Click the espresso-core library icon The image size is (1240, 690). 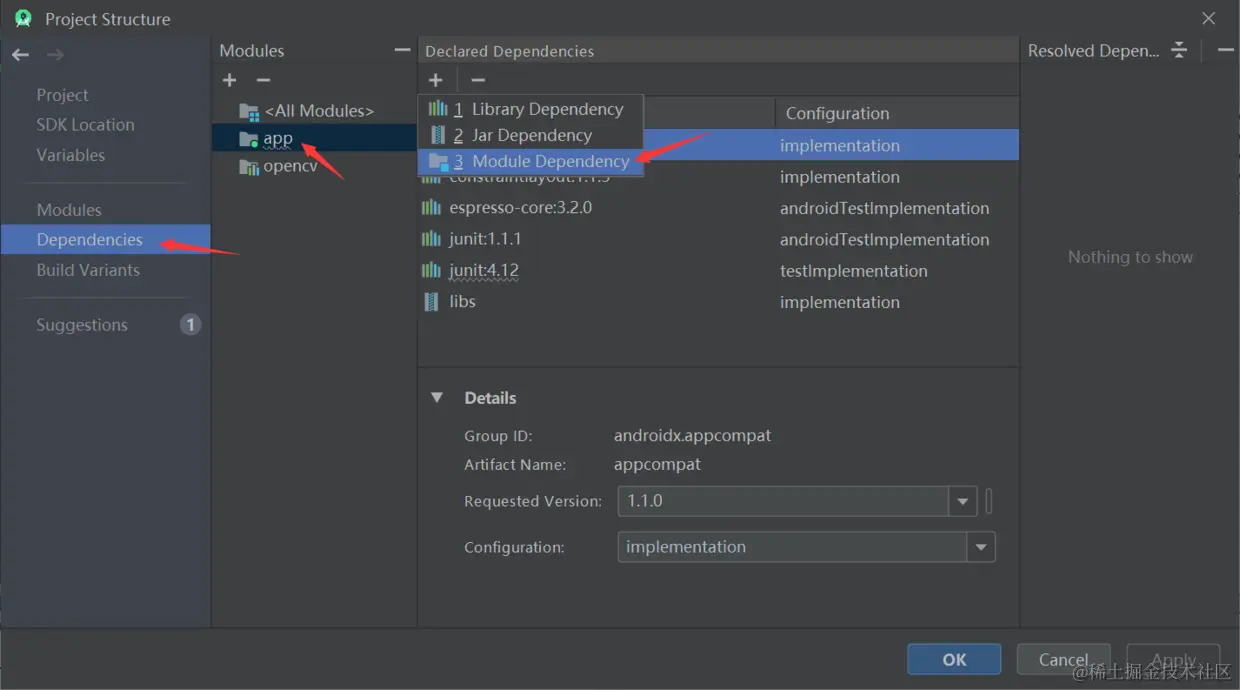[x=431, y=208]
